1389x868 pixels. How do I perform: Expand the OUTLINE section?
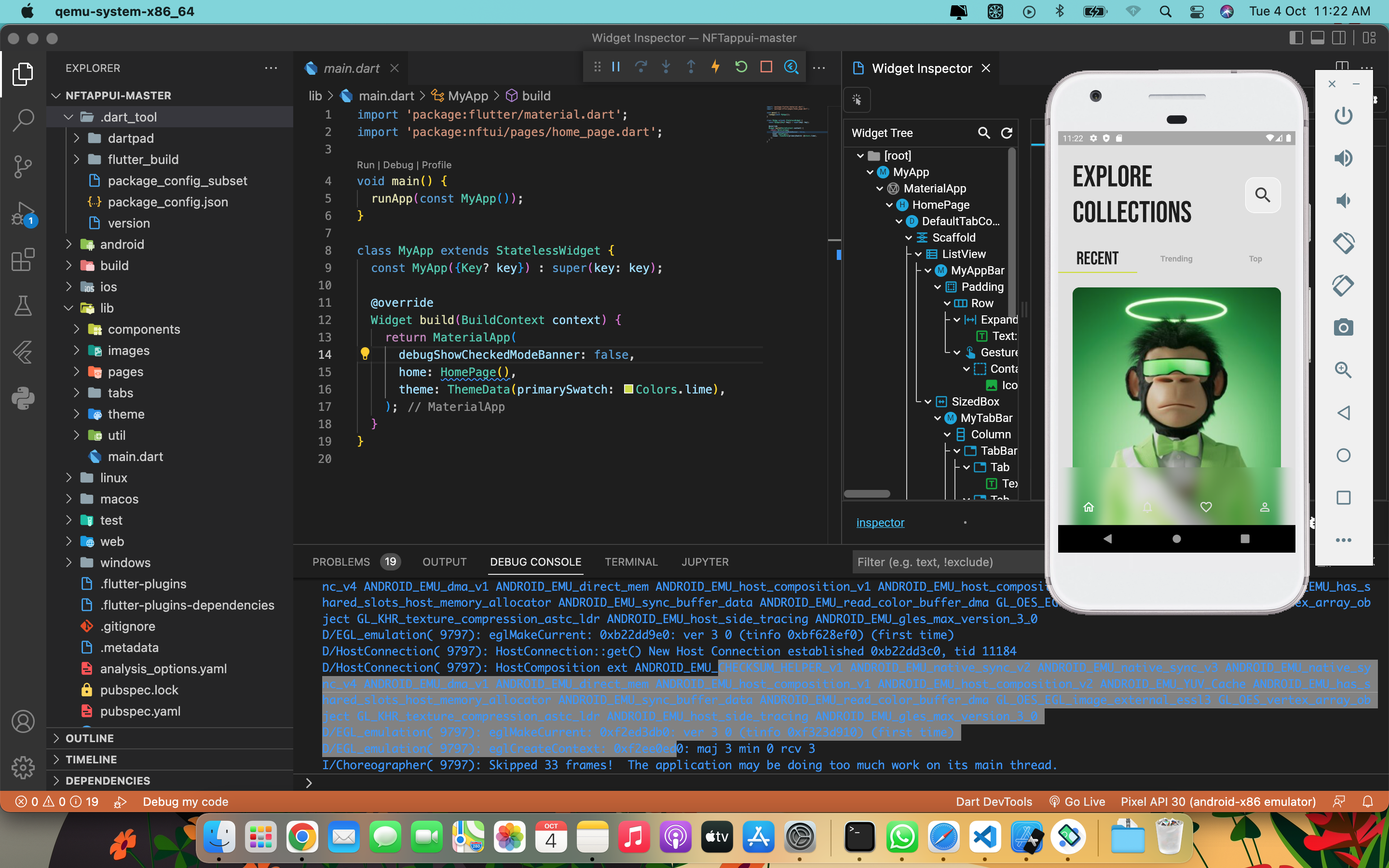tap(56, 738)
